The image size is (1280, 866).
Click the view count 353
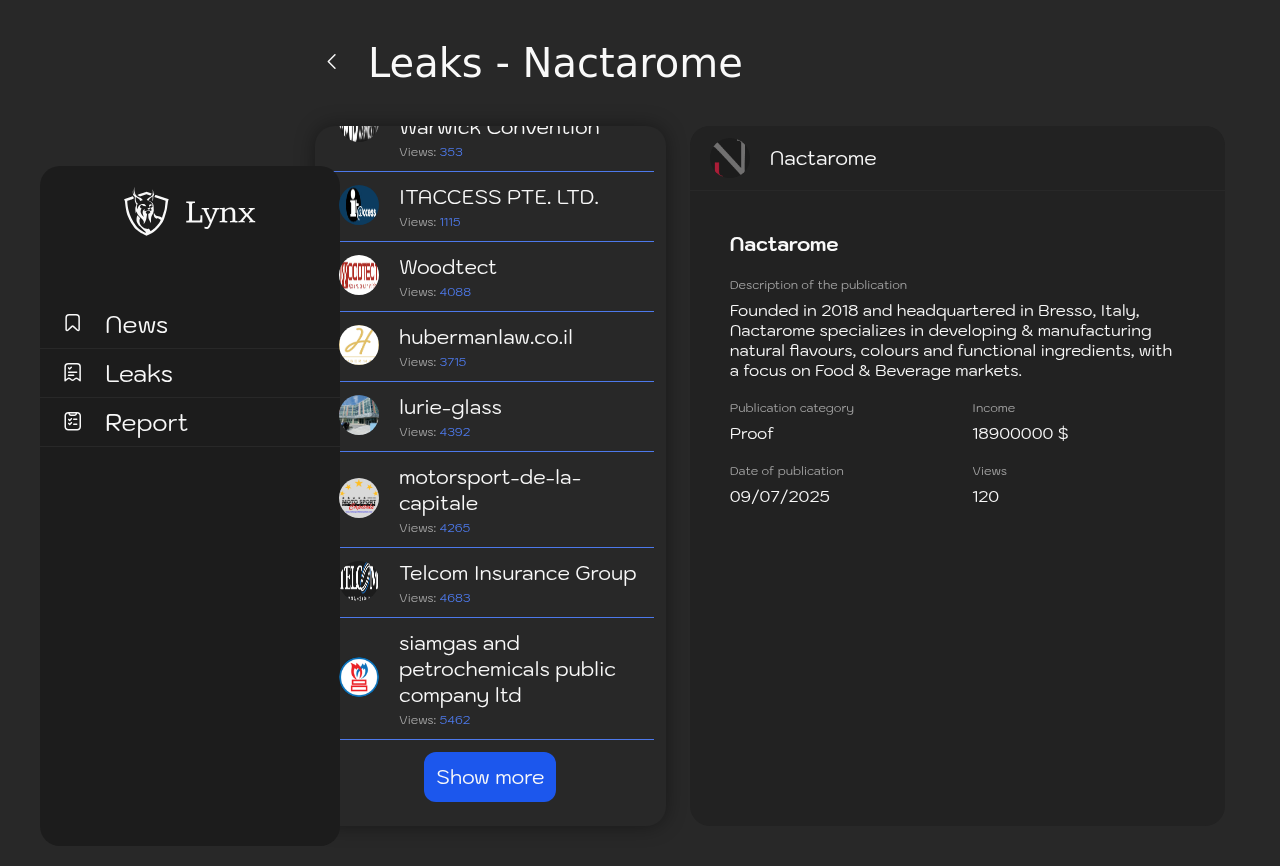pyautogui.click(x=451, y=152)
